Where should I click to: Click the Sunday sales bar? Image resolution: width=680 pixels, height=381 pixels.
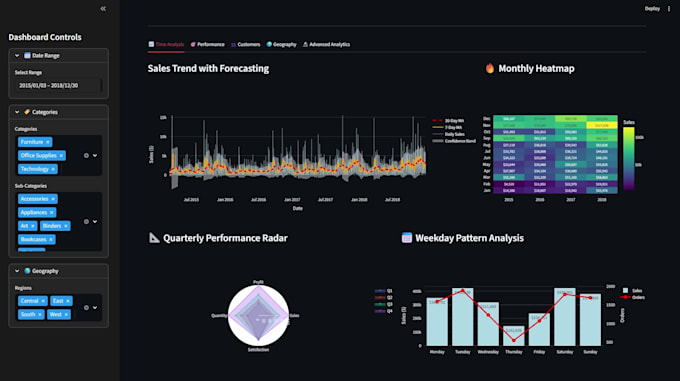tap(590, 320)
